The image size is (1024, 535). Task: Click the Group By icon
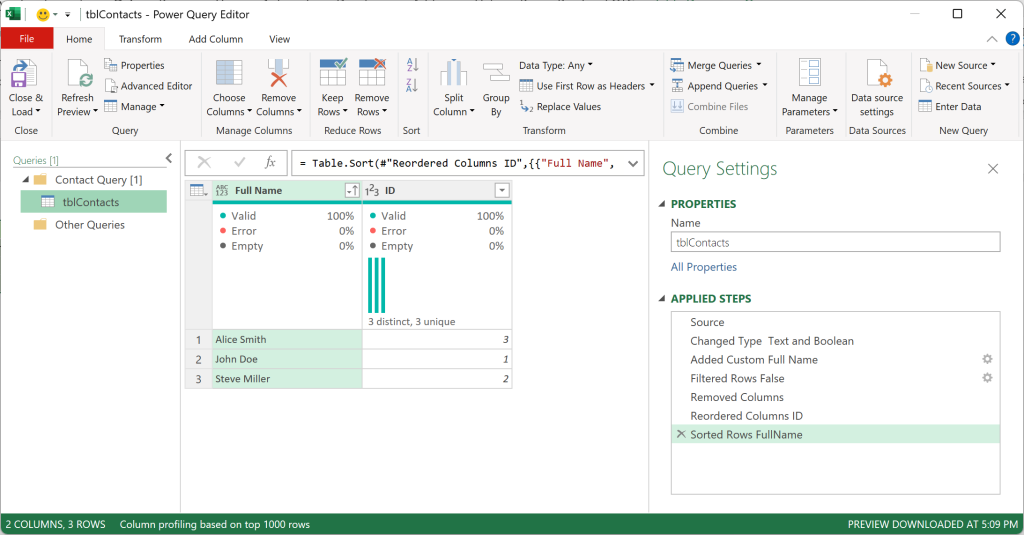tap(496, 73)
